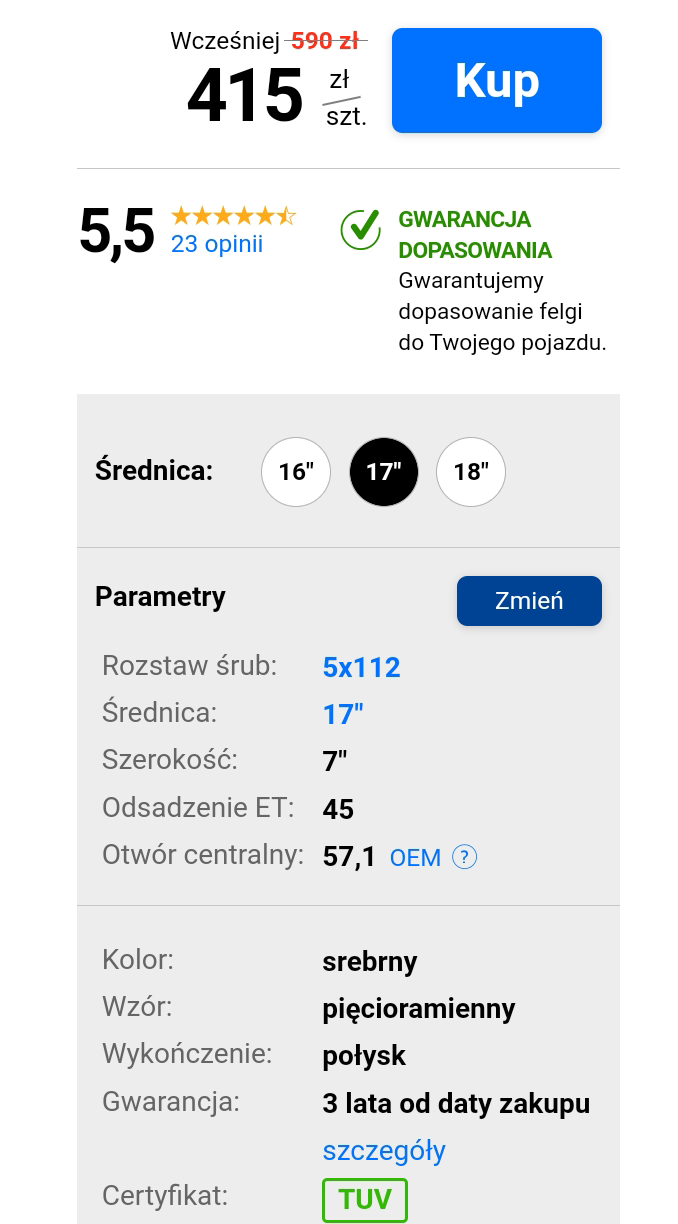This screenshot has width=678, height=1224.
Task: Select the 17" diameter option
Action: (x=384, y=472)
